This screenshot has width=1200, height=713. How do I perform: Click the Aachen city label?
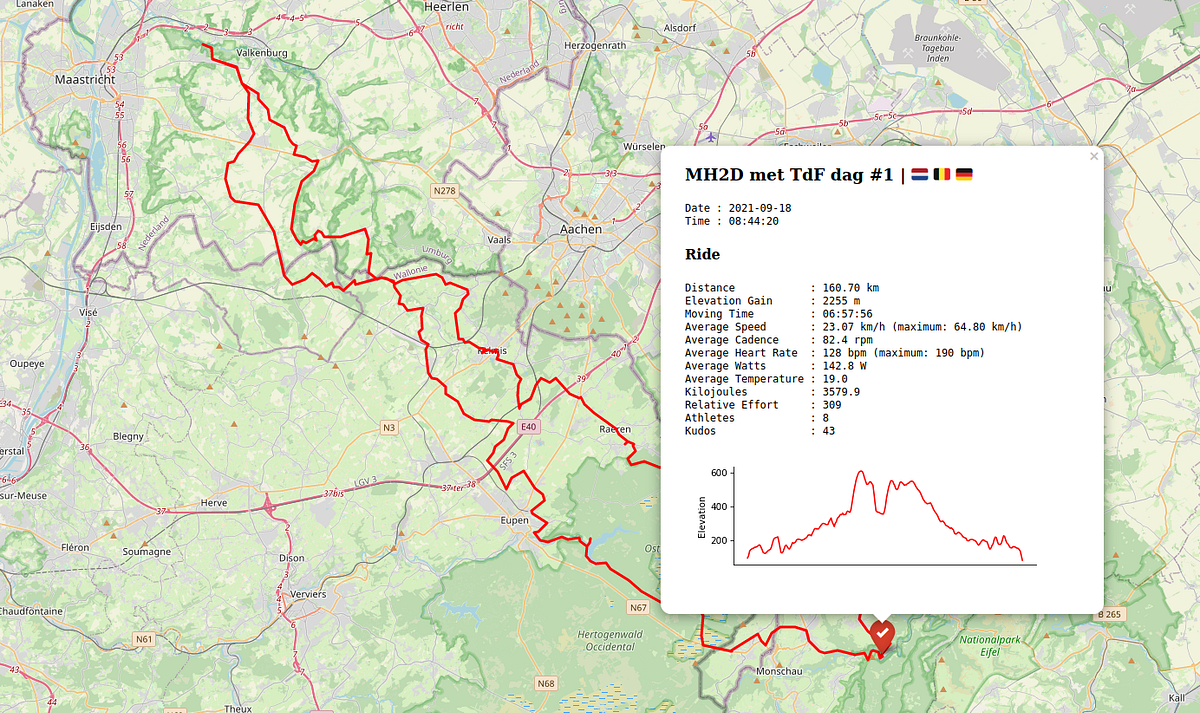(x=582, y=228)
